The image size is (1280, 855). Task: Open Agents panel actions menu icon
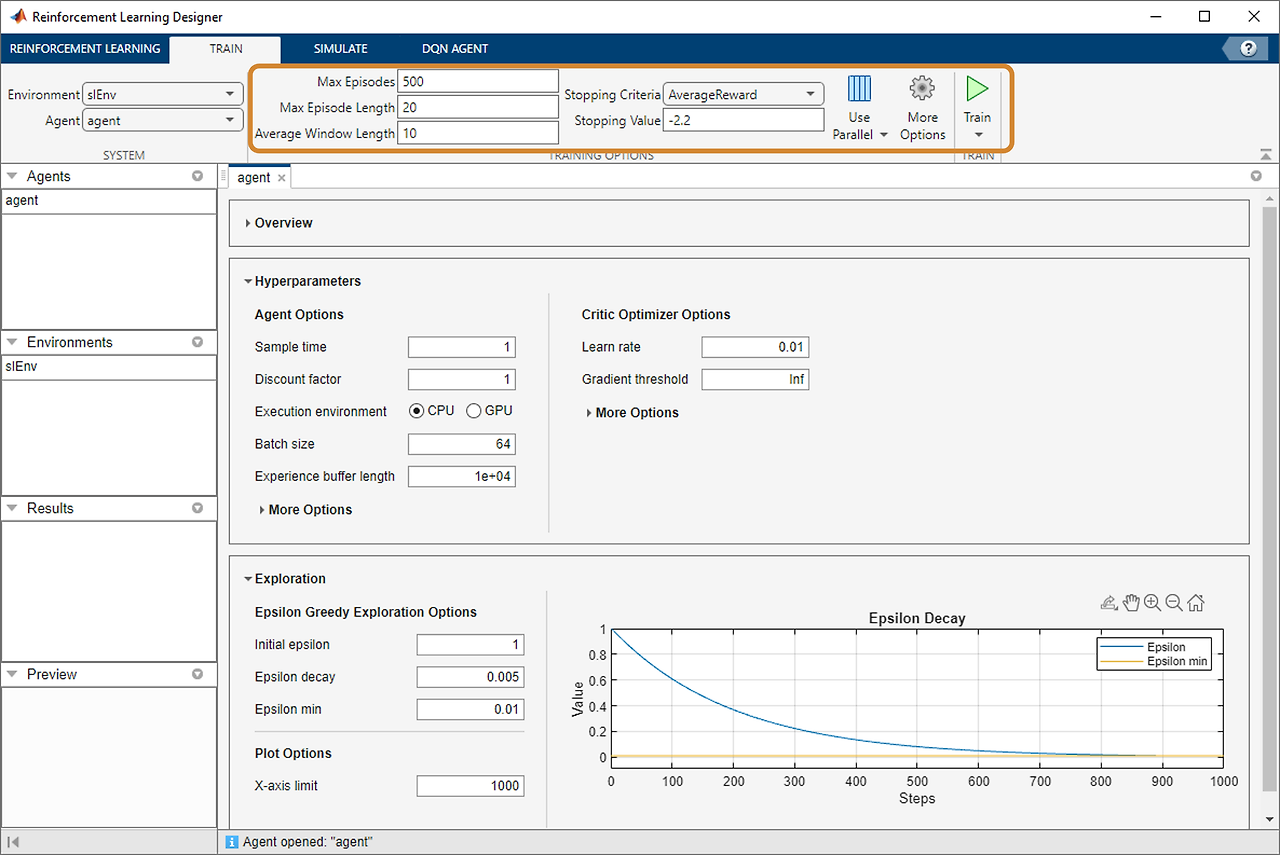(197, 176)
